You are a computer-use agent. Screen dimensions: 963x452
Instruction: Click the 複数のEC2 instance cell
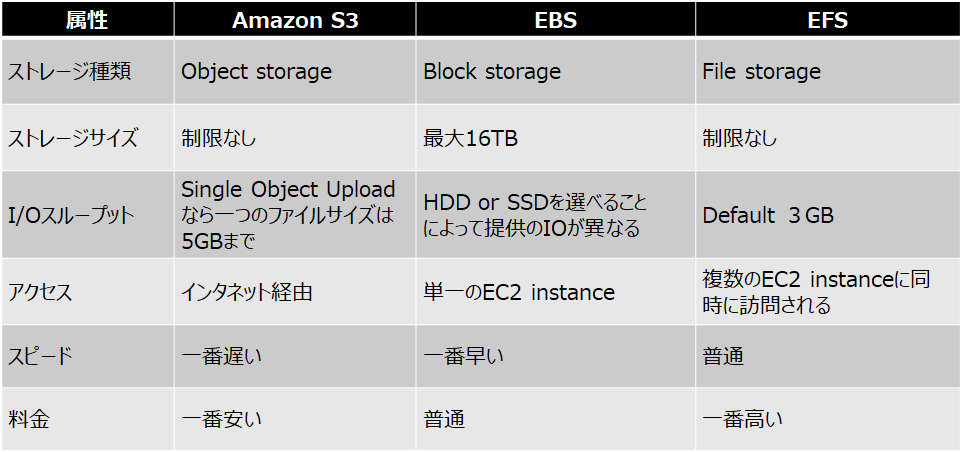[828, 292]
